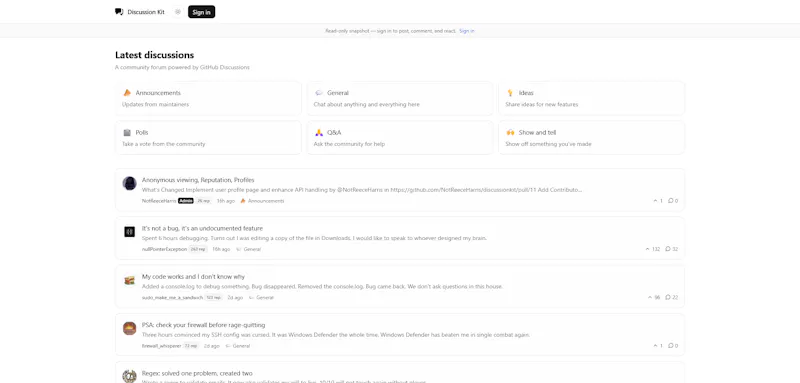Open the Show and tell category card title
800x383 pixels.
[537, 133]
